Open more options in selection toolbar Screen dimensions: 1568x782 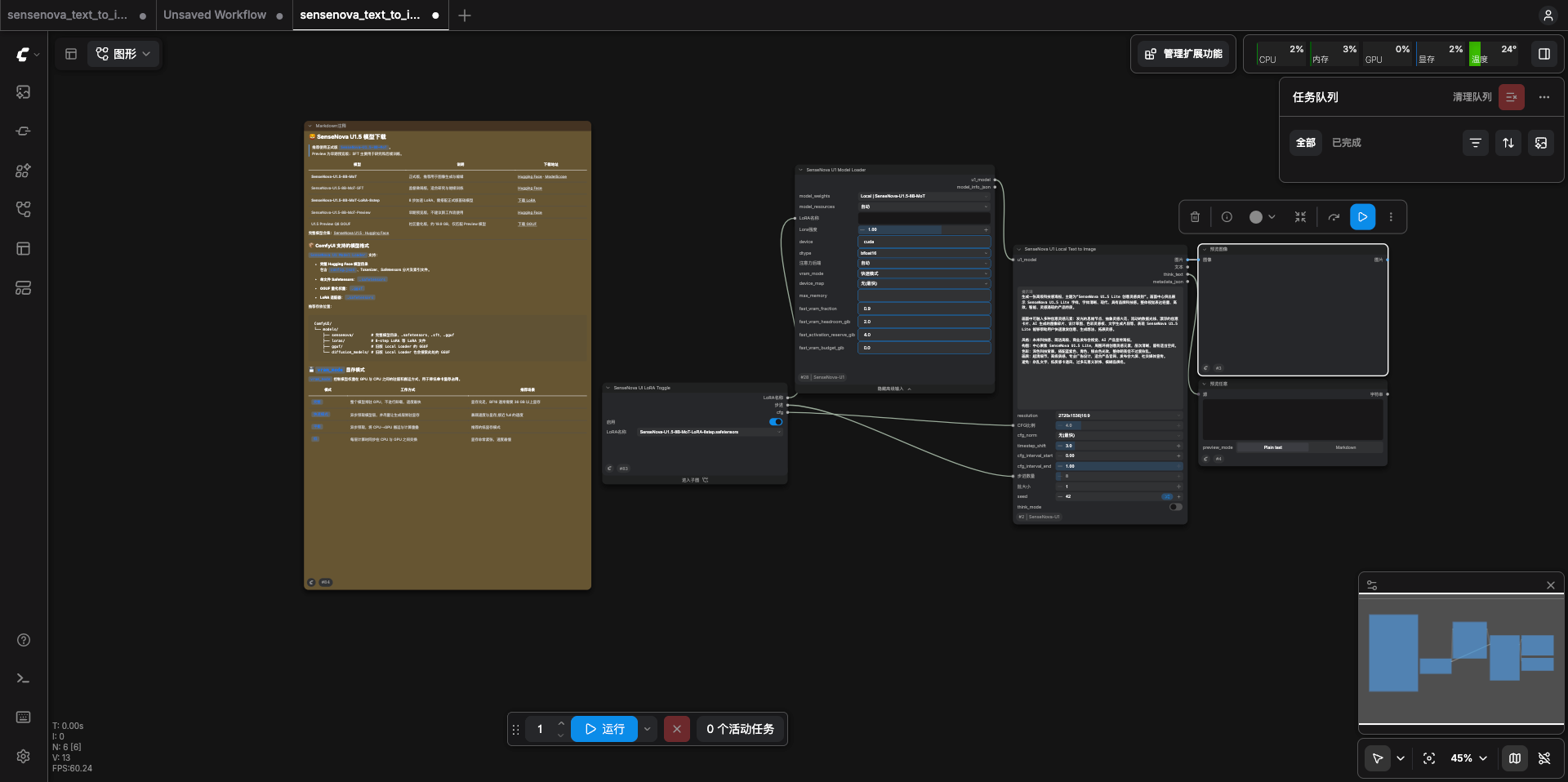[1391, 217]
